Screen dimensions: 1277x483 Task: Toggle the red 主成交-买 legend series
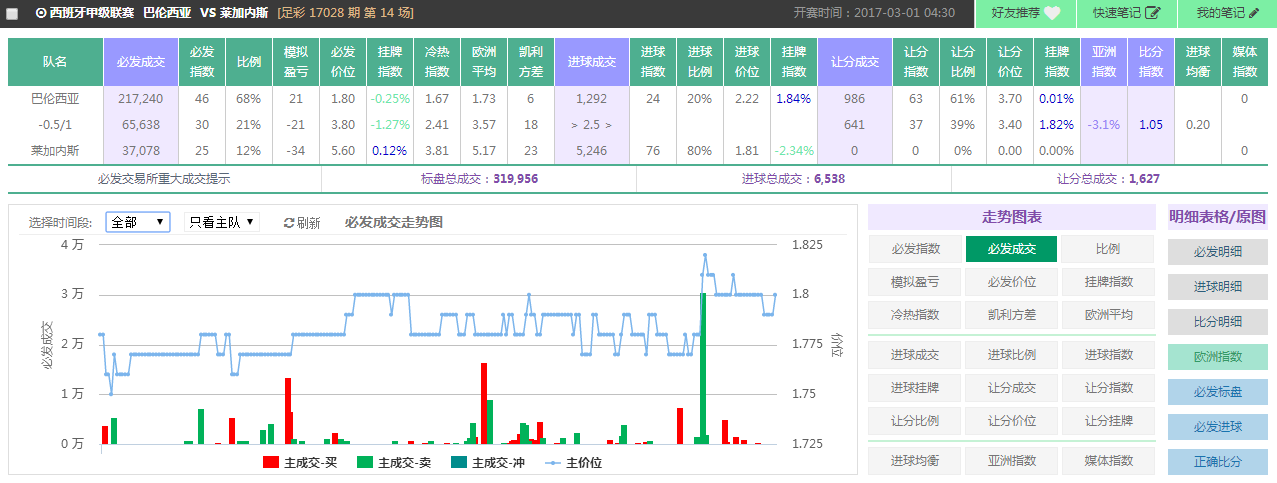tap(270, 463)
